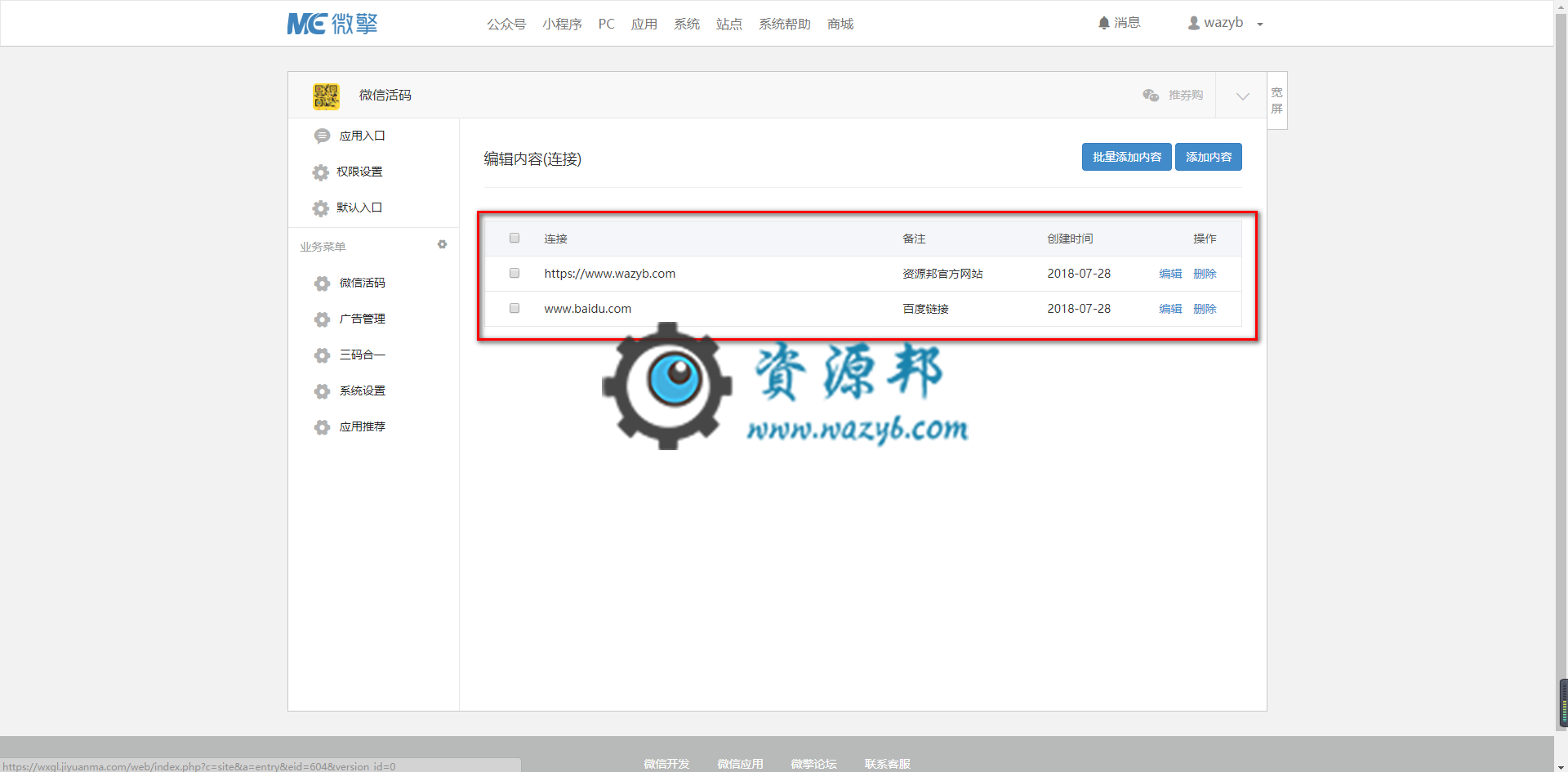Click gear icon next to 系统设置
Viewport: 1568px width, 772px height.
tap(322, 391)
